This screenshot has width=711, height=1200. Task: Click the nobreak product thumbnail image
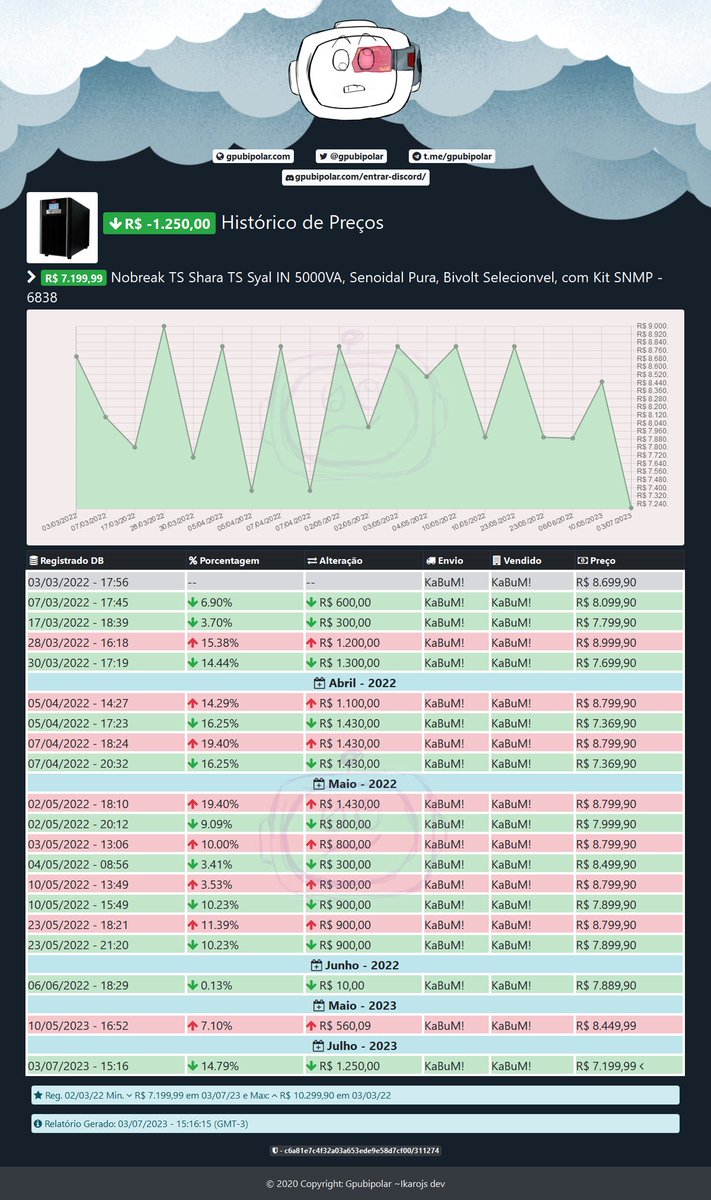62,227
